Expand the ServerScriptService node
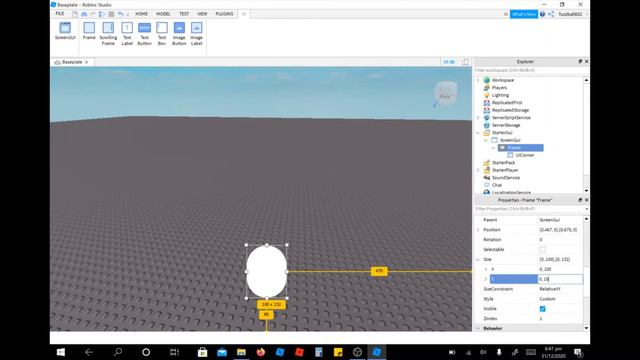The image size is (640, 360). click(x=478, y=118)
